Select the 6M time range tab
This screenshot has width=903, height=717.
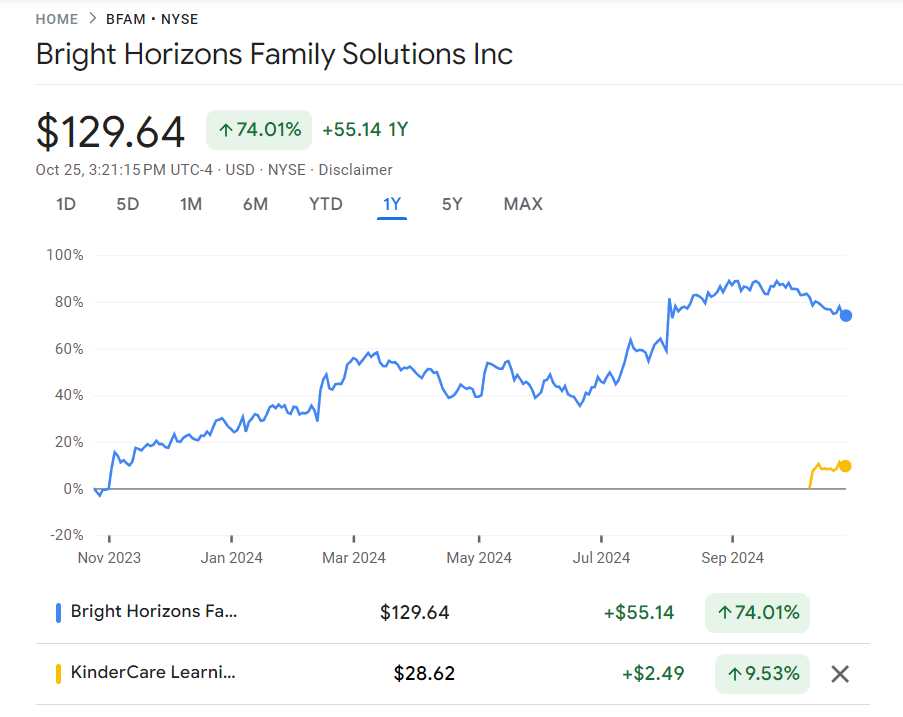tap(255, 204)
